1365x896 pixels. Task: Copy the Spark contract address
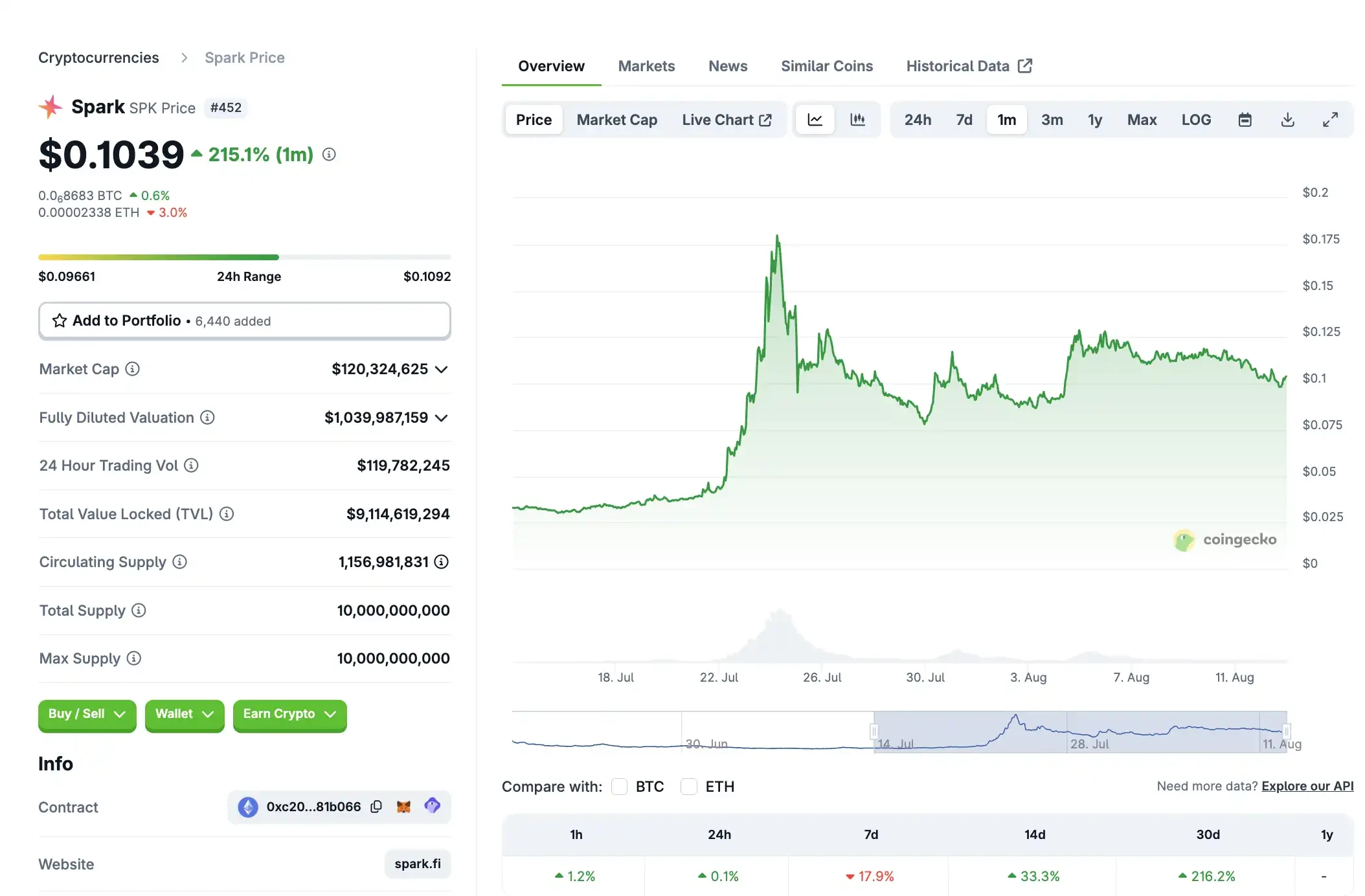tap(376, 807)
